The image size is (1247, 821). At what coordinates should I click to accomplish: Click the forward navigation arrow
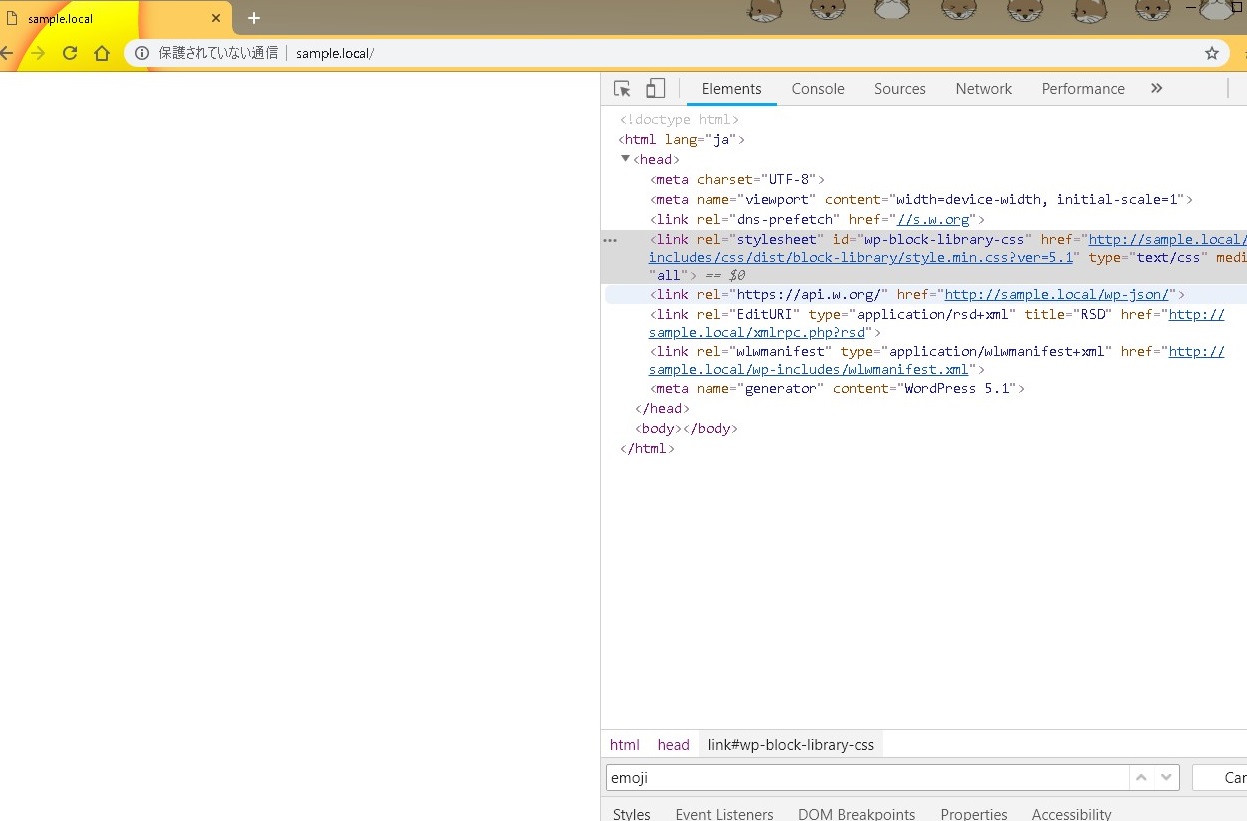(37, 53)
